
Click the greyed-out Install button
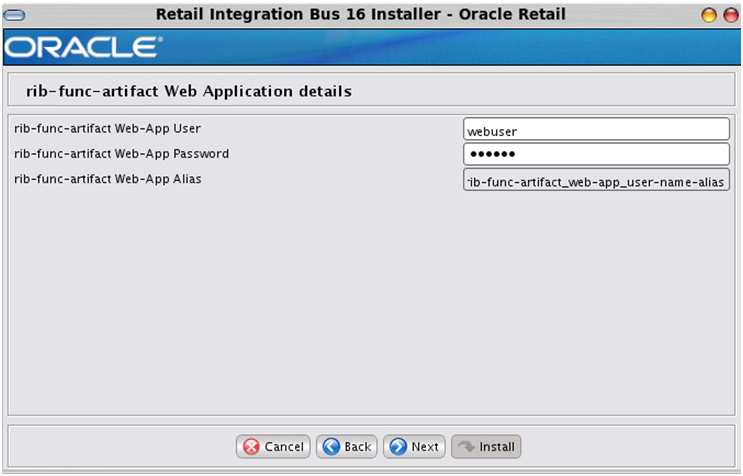(x=486, y=446)
